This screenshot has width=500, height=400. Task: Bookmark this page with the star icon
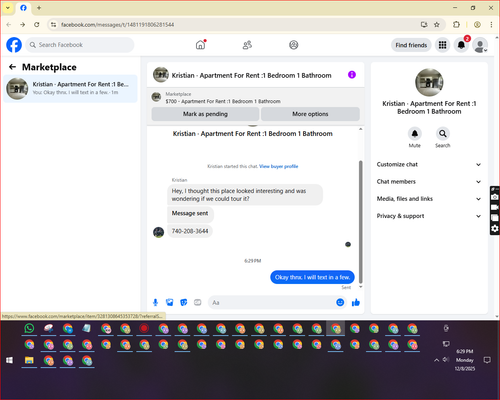pyautogui.click(x=437, y=25)
